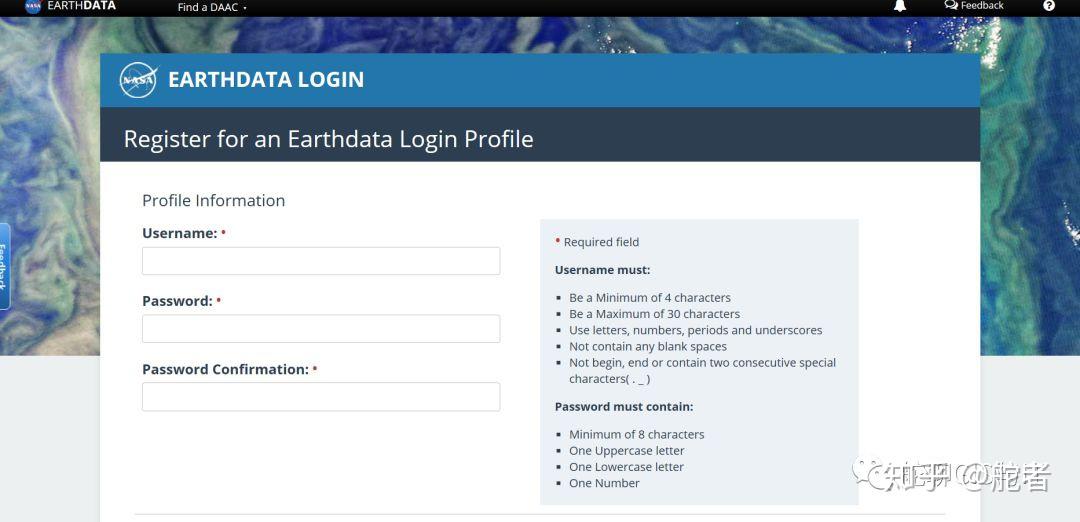Click the Password field label
The width and height of the screenshot is (1080, 522).
[x=177, y=301]
